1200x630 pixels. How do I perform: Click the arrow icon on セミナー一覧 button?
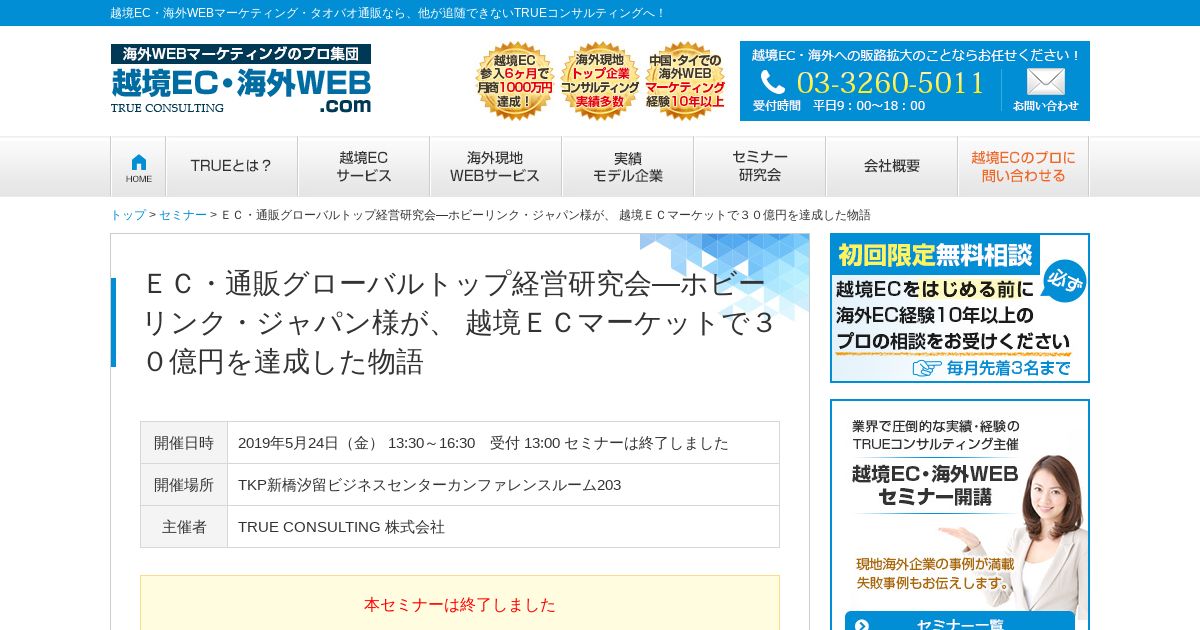tap(861, 625)
